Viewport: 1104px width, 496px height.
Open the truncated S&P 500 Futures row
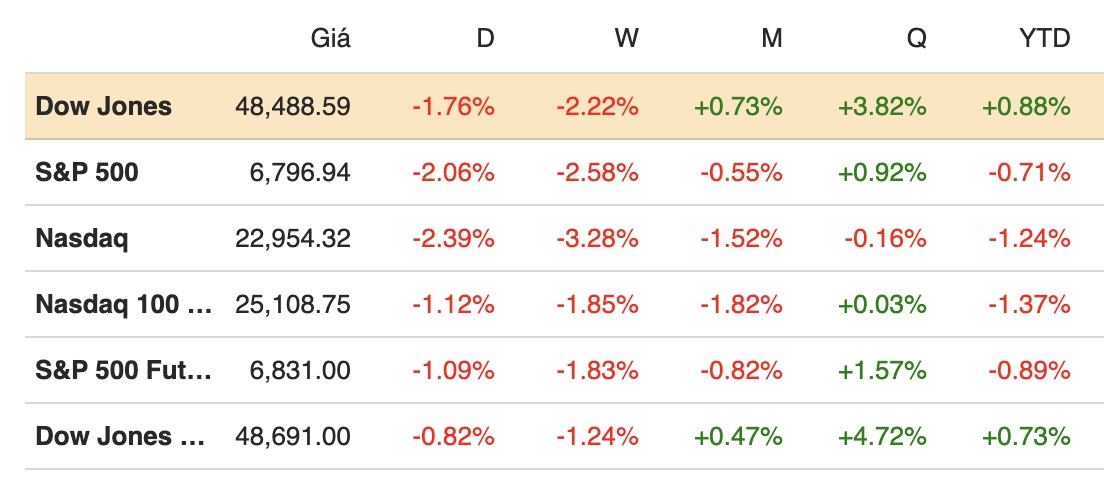124,370
